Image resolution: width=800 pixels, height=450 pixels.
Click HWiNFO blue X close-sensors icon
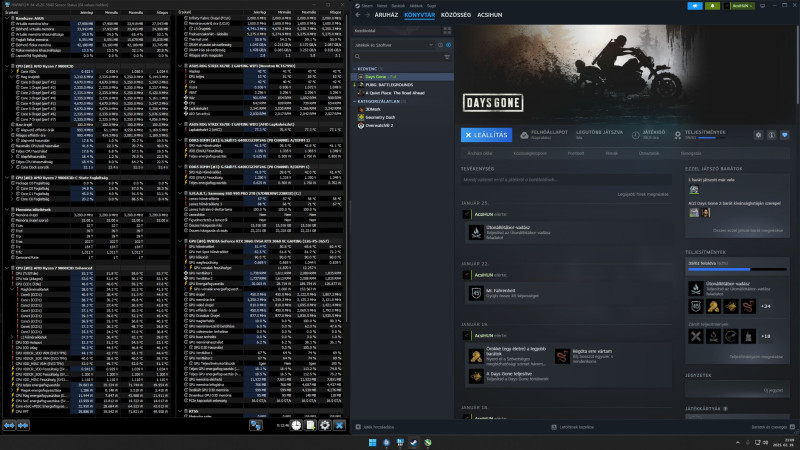339,426
